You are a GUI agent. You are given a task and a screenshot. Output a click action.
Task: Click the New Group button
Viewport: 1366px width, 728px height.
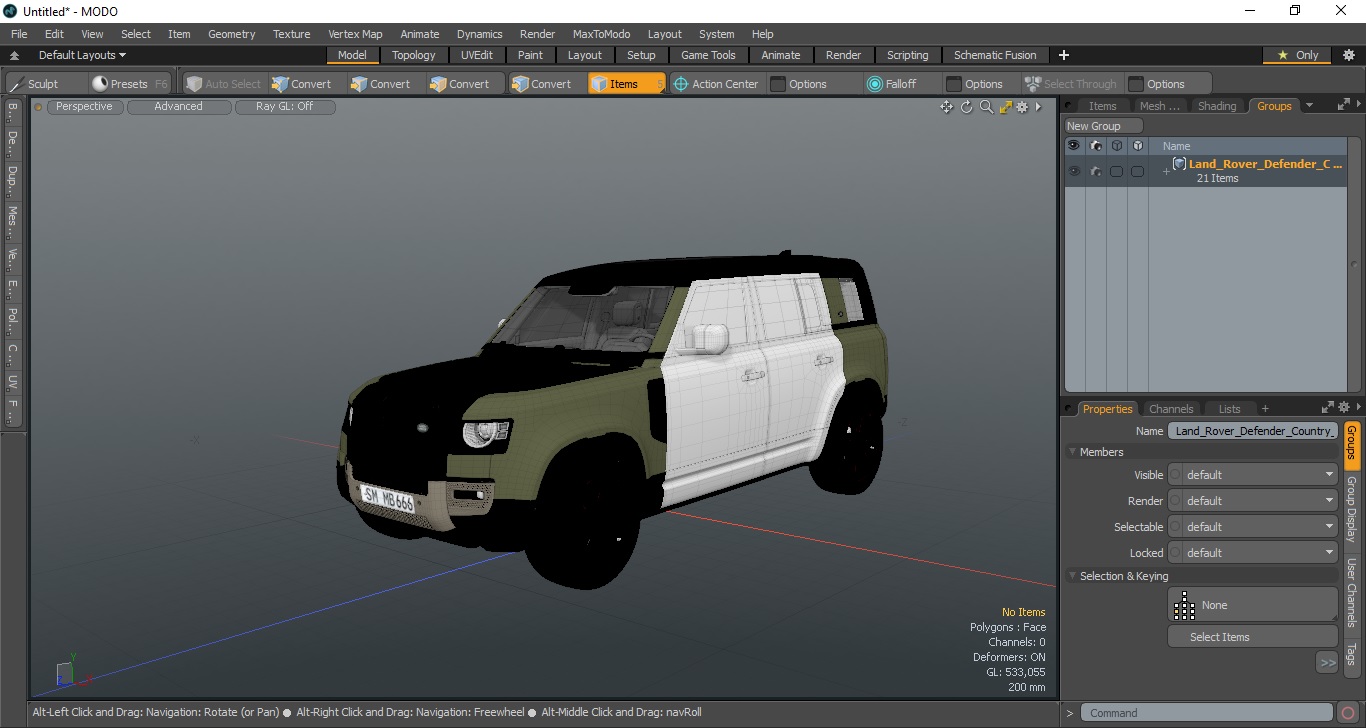click(x=1103, y=126)
